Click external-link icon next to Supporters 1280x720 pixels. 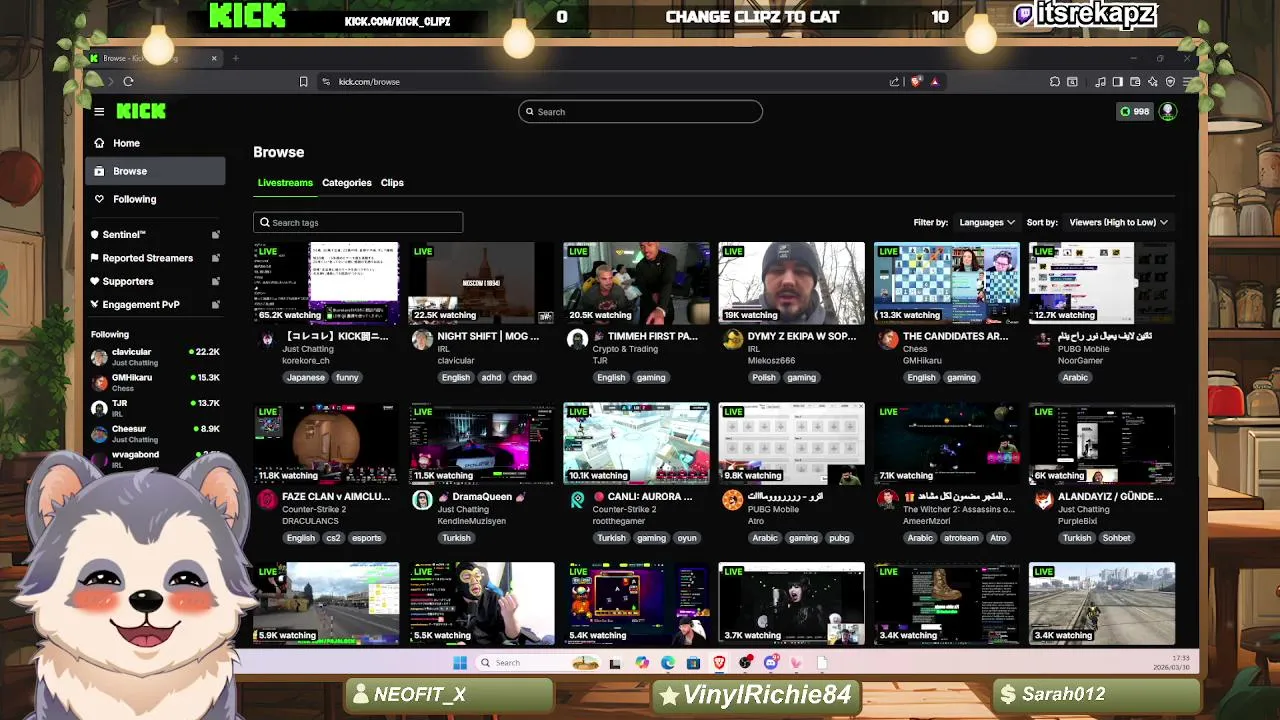tap(215, 282)
